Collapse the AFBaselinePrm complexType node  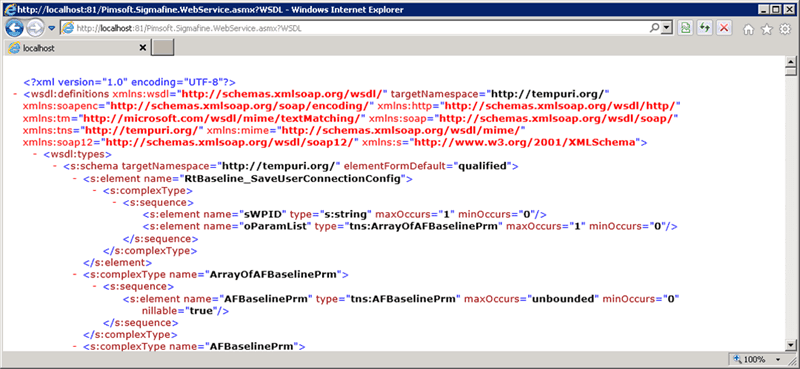(x=75, y=347)
